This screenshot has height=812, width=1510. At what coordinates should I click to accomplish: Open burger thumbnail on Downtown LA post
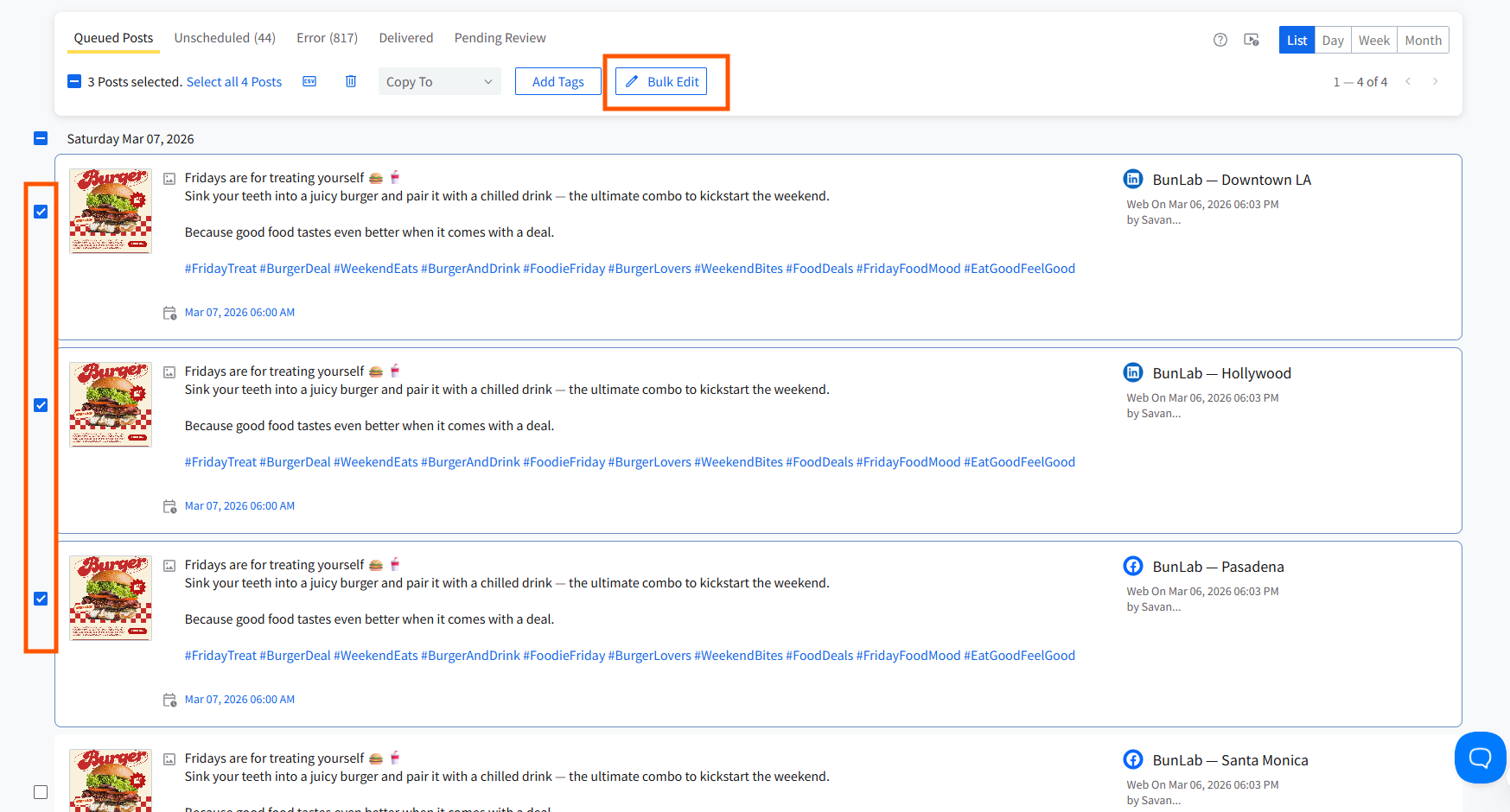[x=111, y=211]
